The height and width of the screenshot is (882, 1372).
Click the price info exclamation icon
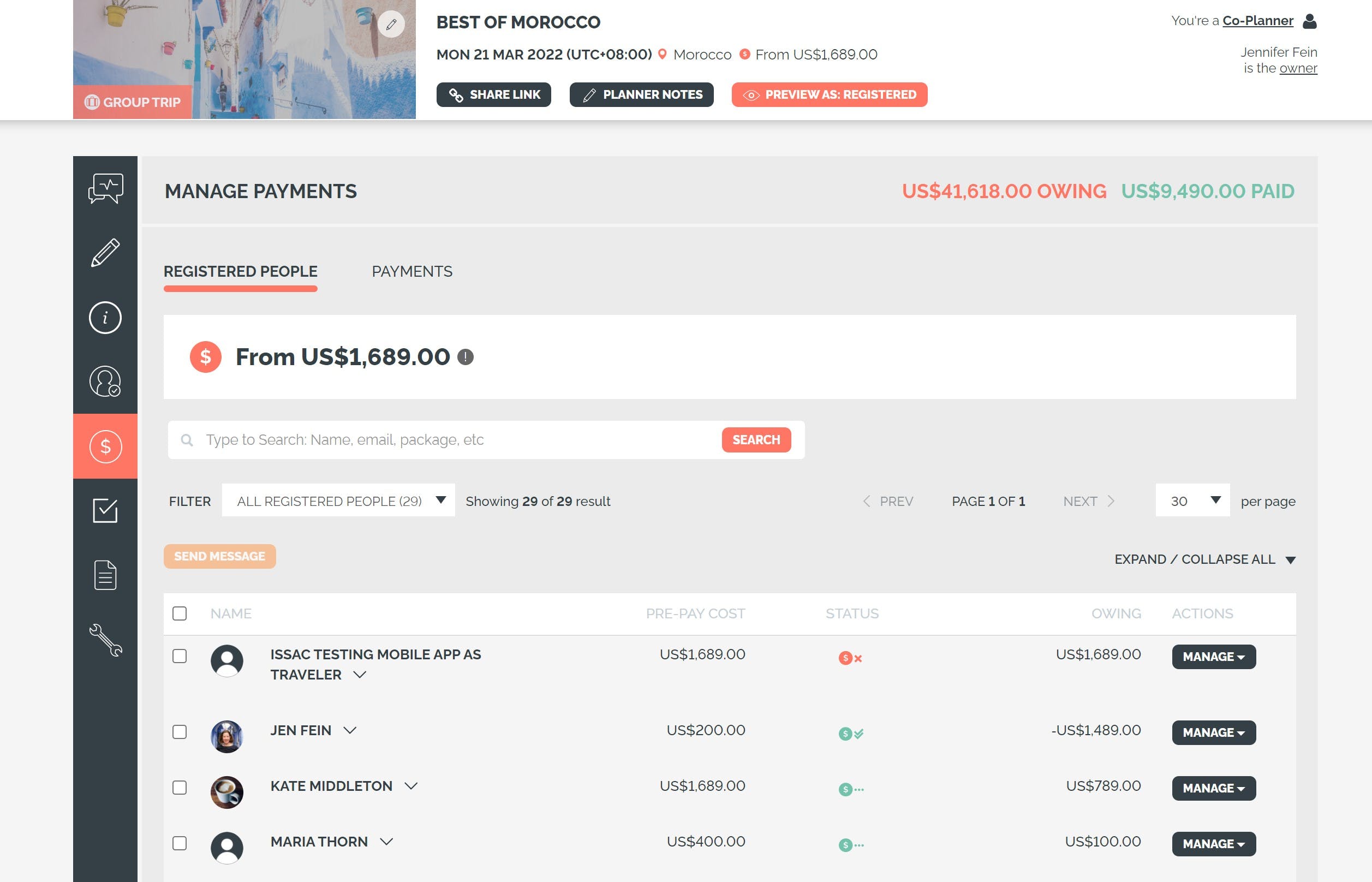[x=466, y=357]
